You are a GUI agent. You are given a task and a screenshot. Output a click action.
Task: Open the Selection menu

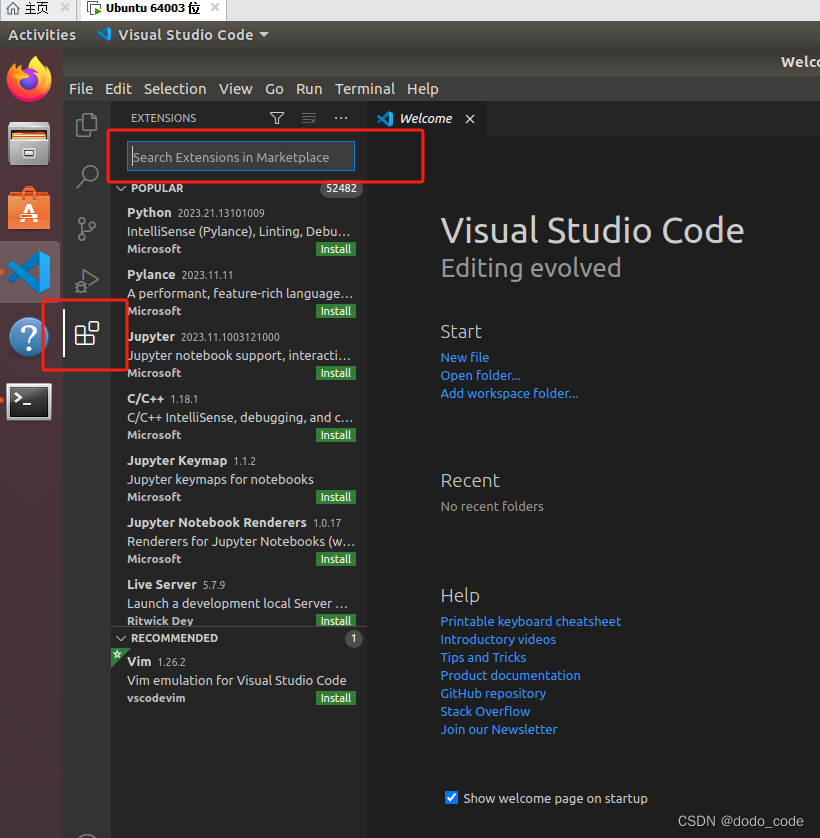(x=175, y=89)
